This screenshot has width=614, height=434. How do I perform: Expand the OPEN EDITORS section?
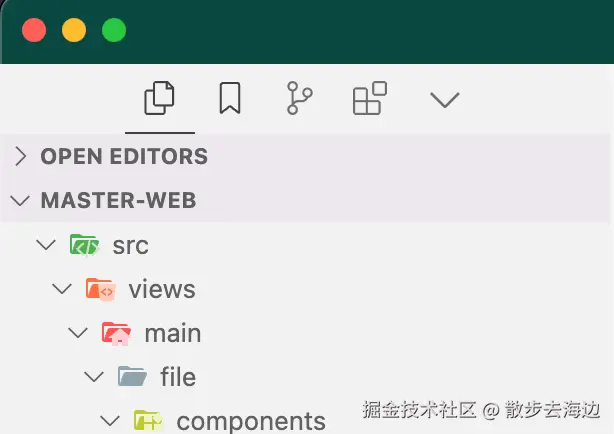click(20, 156)
